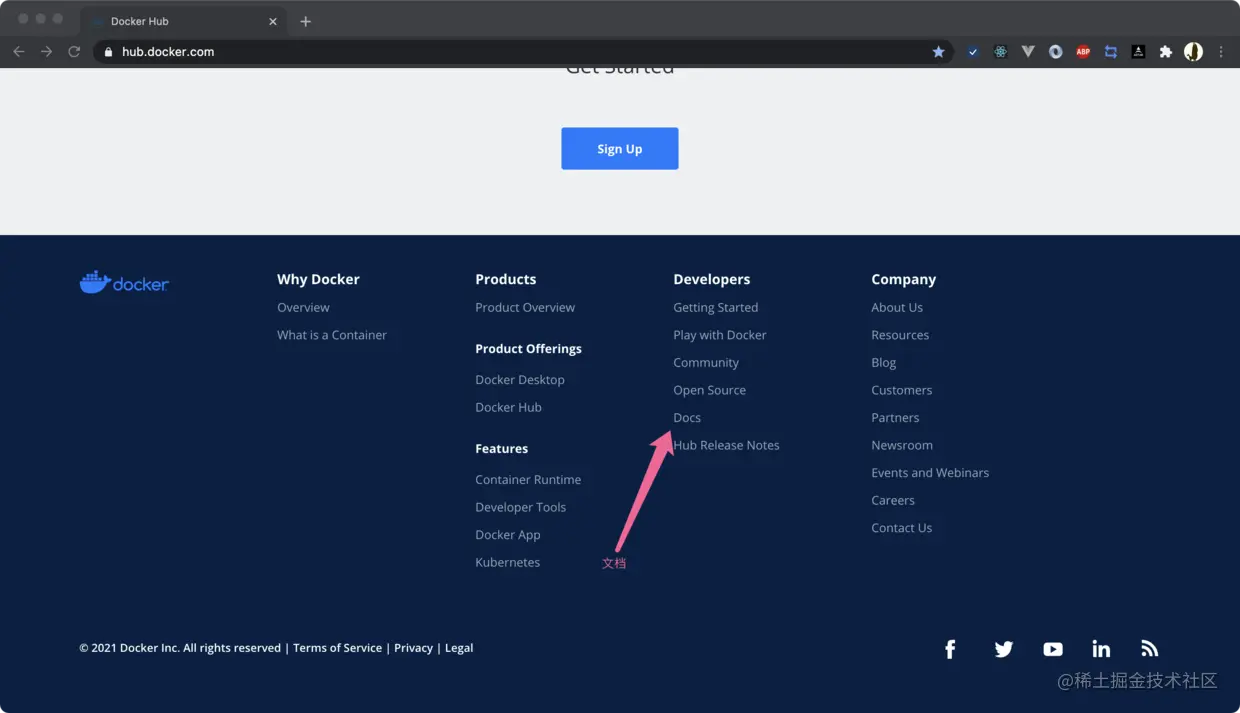The width and height of the screenshot is (1240, 713).
Task: Open the What is a Container link
Action: [332, 335]
